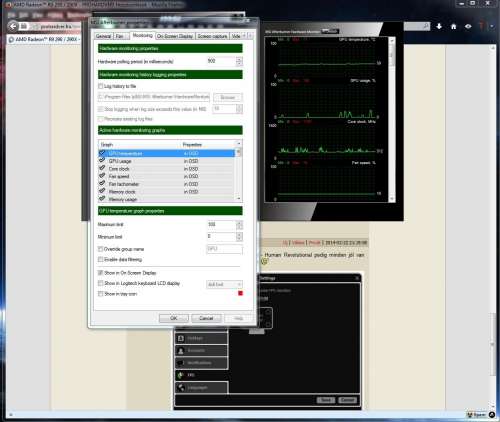Go back using the browser back arrow
Image resolution: width=500 pixels, height=422 pixels.
click(13, 26)
